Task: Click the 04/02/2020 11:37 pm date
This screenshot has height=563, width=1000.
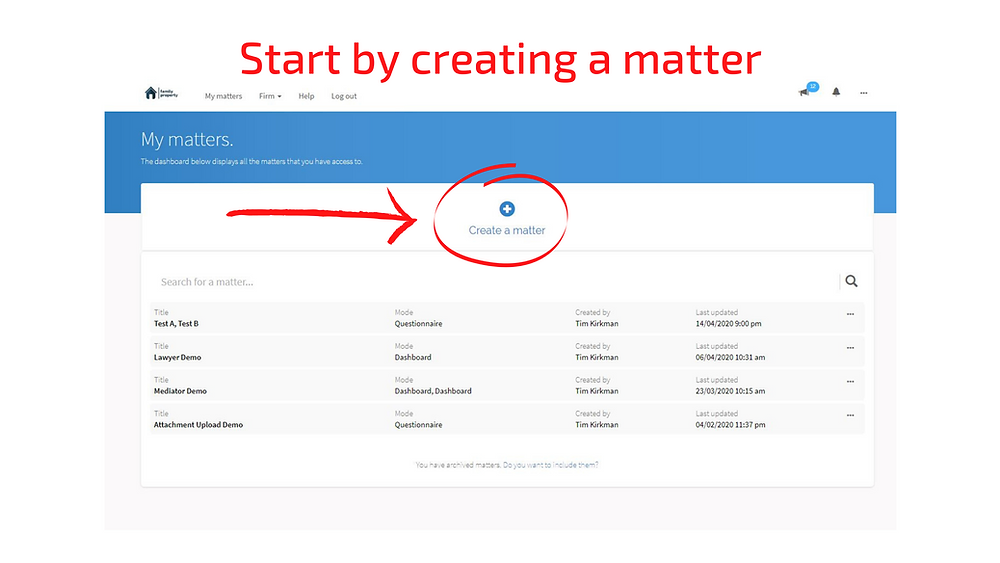Action: pyautogui.click(x=730, y=425)
